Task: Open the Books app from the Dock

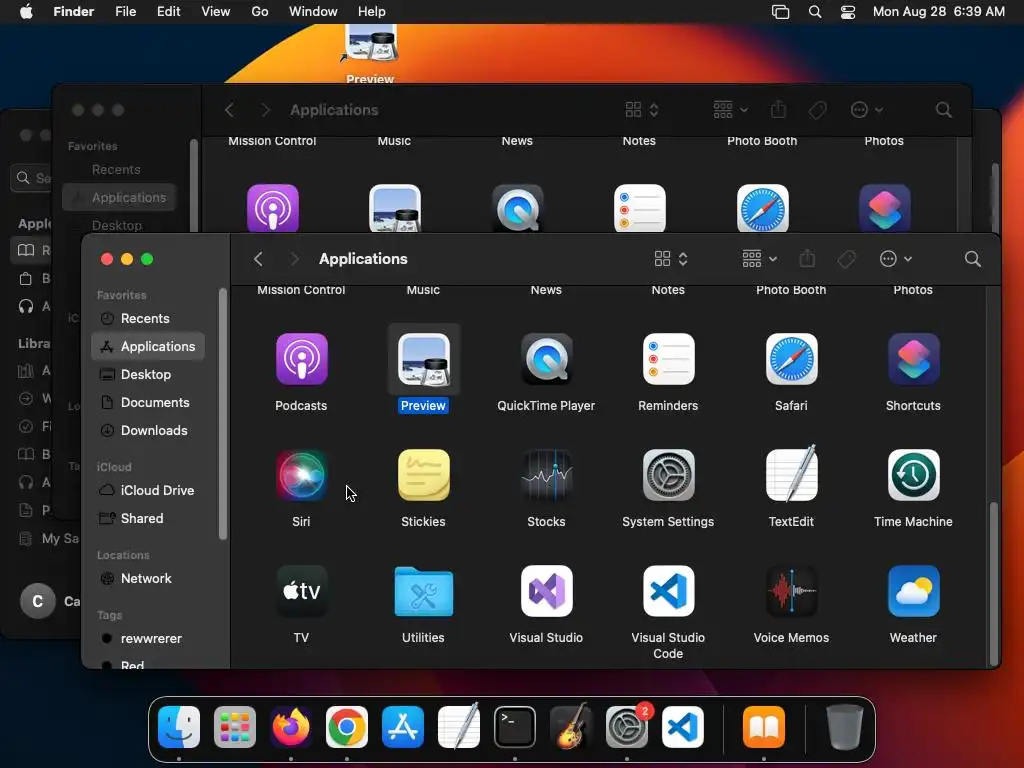Action: pyautogui.click(x=763, y=727)
